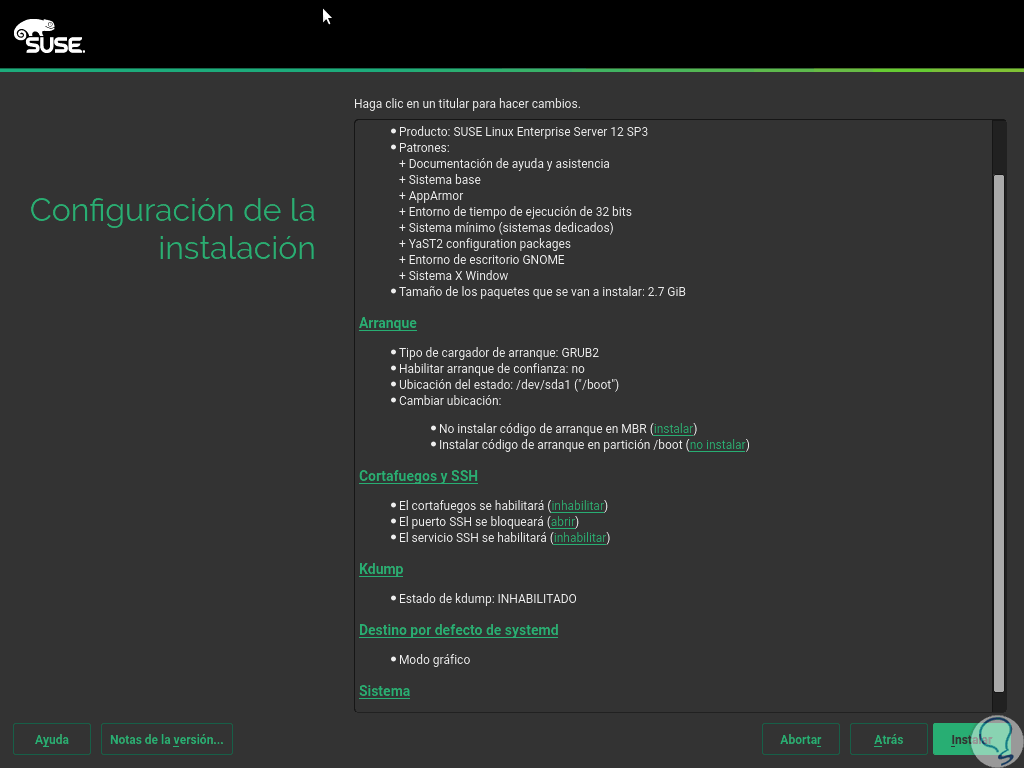Viewport: 1024px width, 768px height.
Task: Click the vertical scrollbar thumb
Action: 999,433
